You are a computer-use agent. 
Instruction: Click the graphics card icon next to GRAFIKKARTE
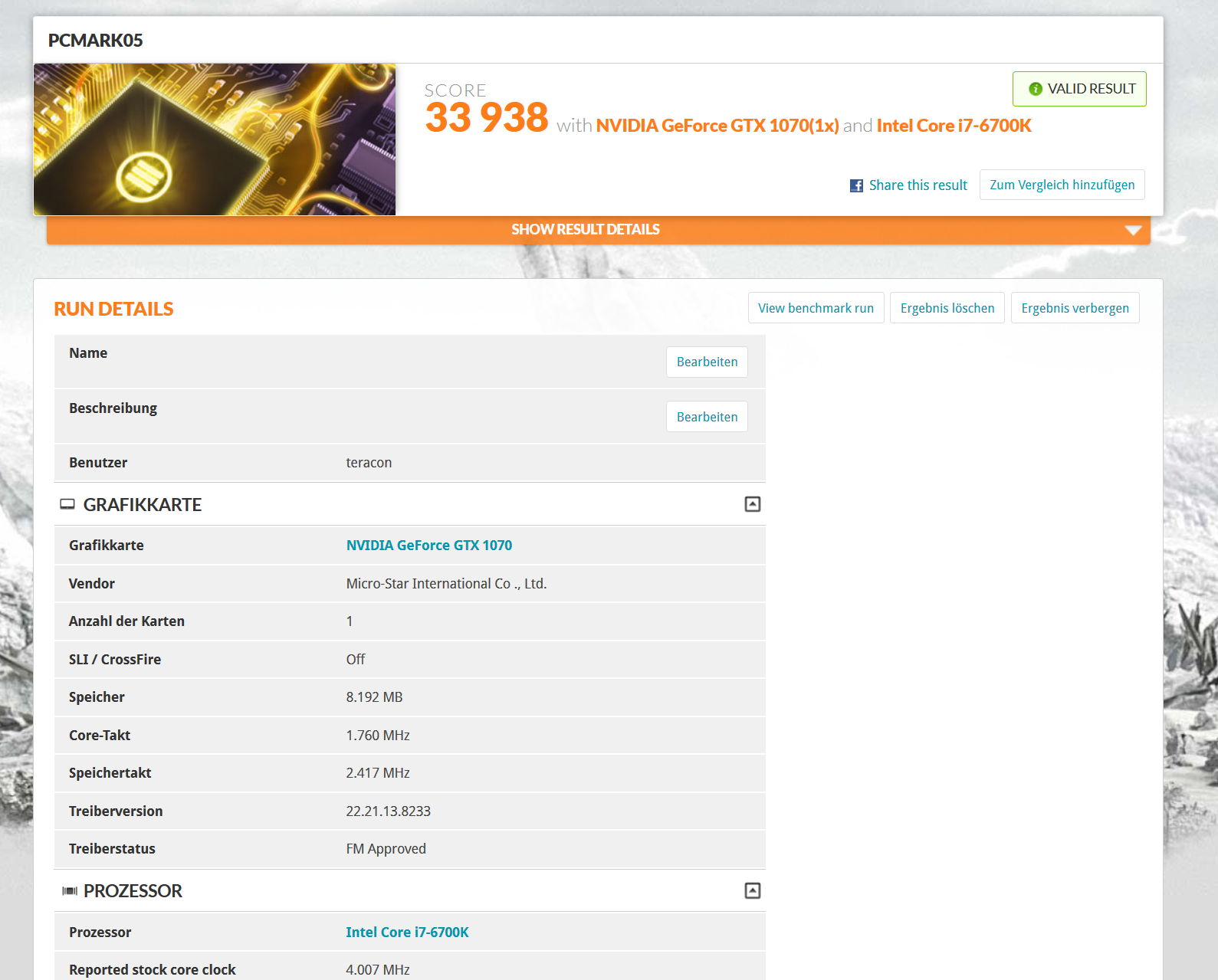67,504
